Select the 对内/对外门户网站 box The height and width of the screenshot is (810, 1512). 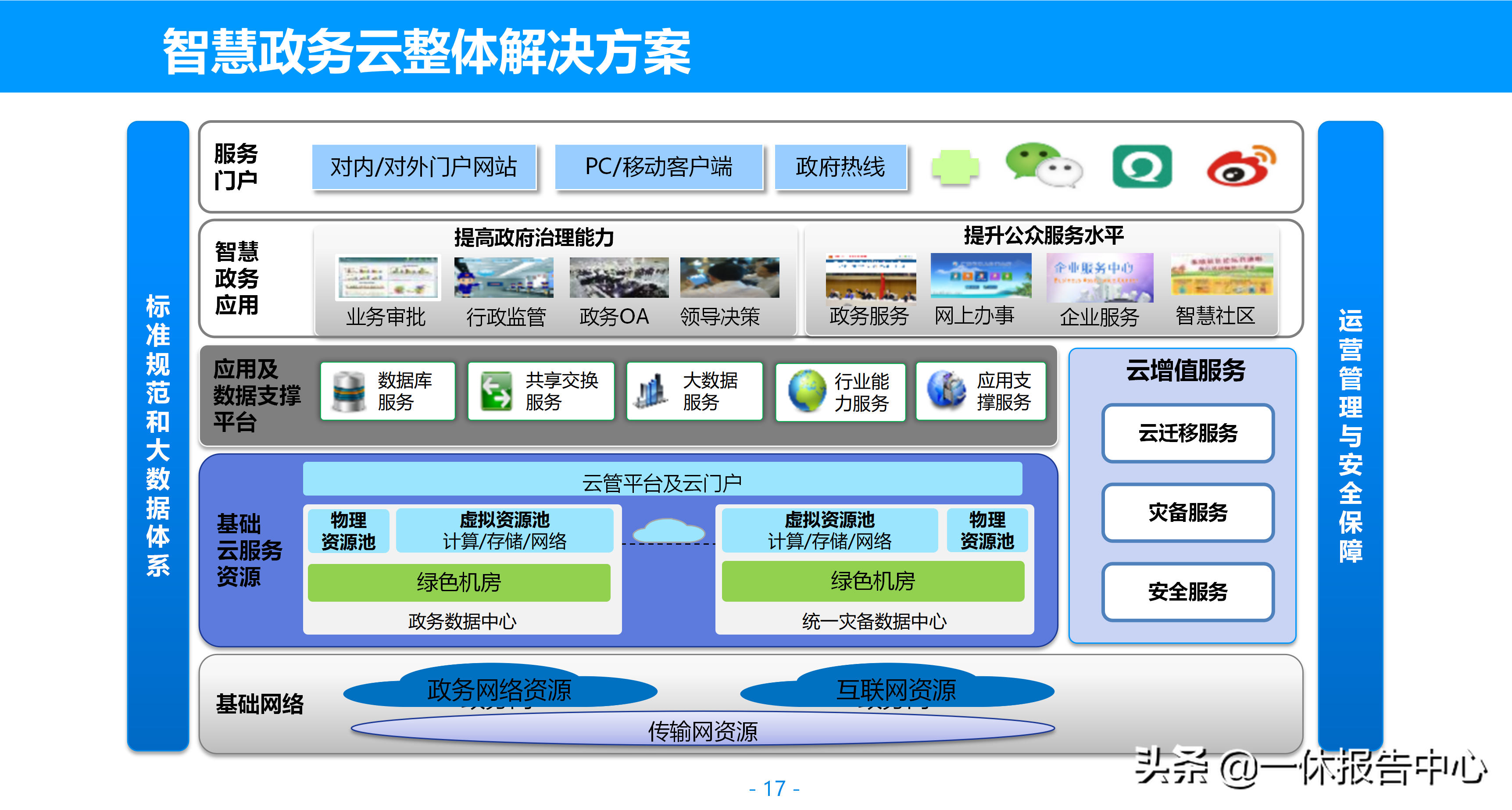[424, 167]
